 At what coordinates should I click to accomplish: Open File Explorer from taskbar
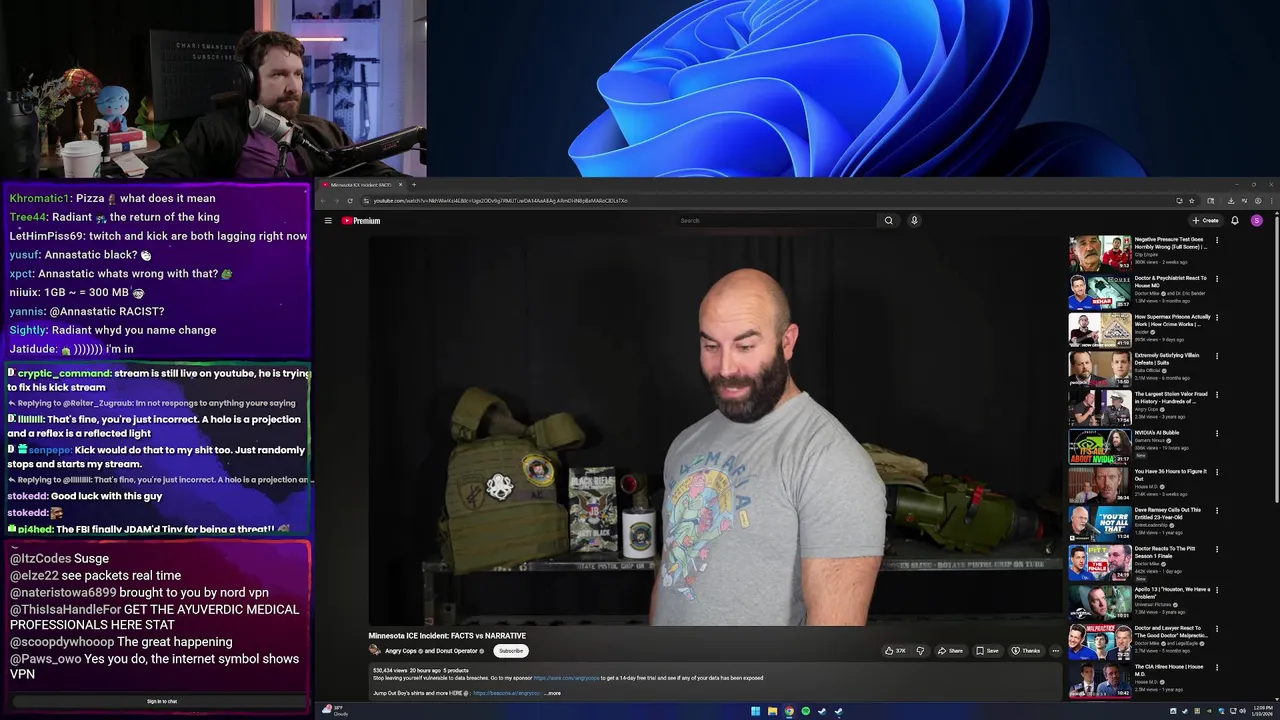coord(772,711)
